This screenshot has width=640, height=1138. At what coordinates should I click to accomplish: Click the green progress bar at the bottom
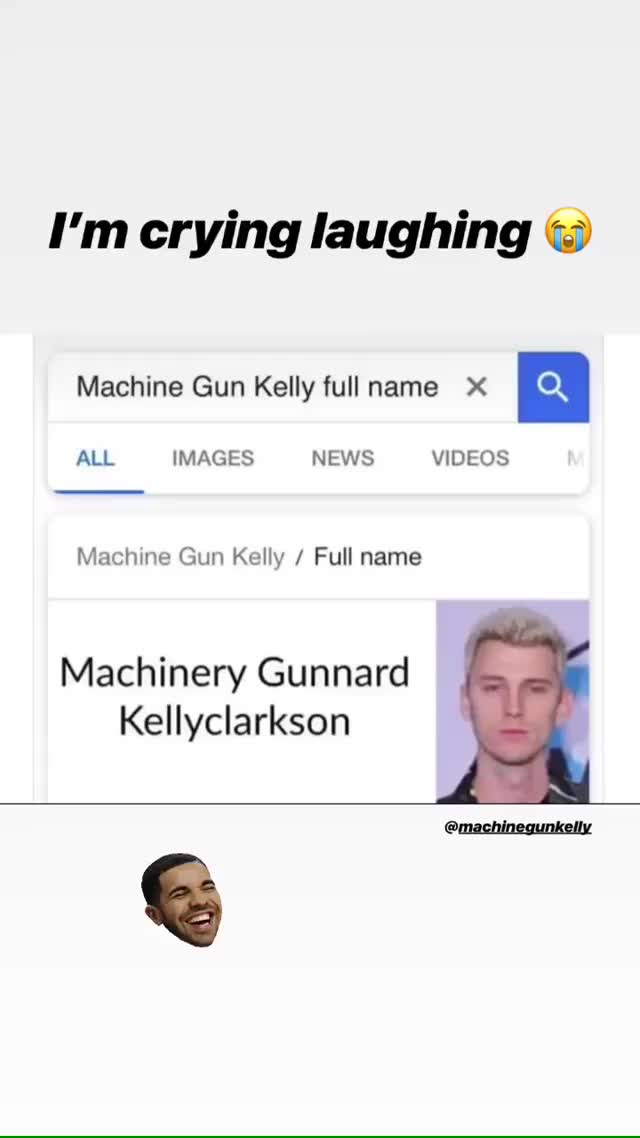click(x=320, y=1136)
